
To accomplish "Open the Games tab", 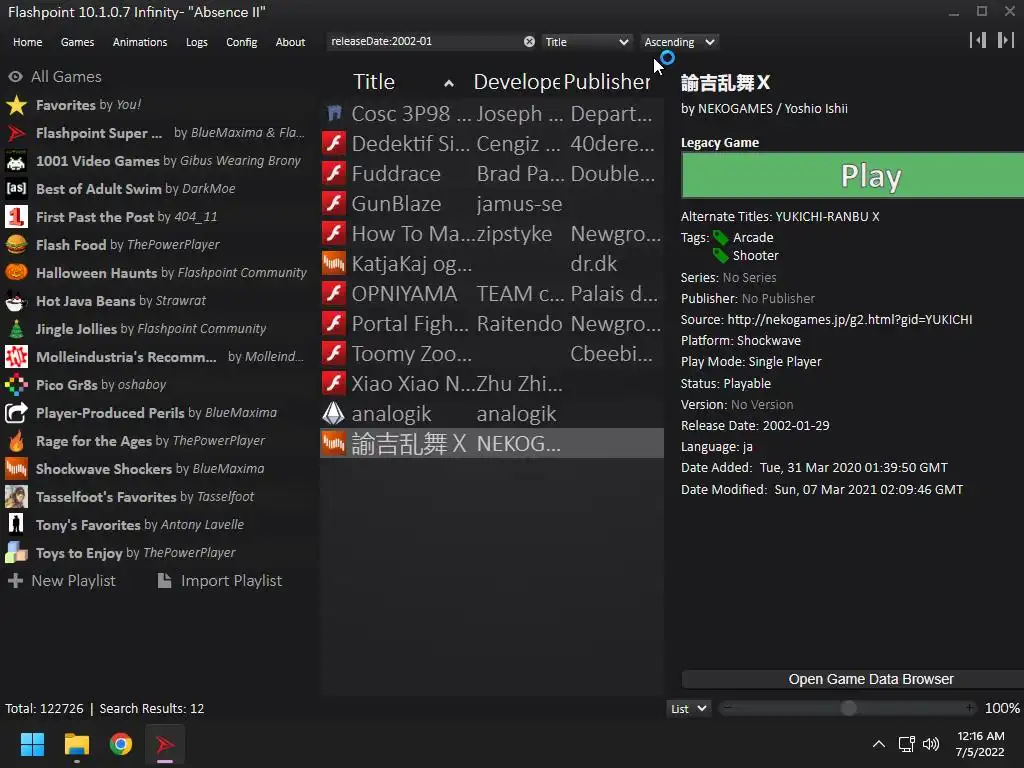I will point(77,42).
